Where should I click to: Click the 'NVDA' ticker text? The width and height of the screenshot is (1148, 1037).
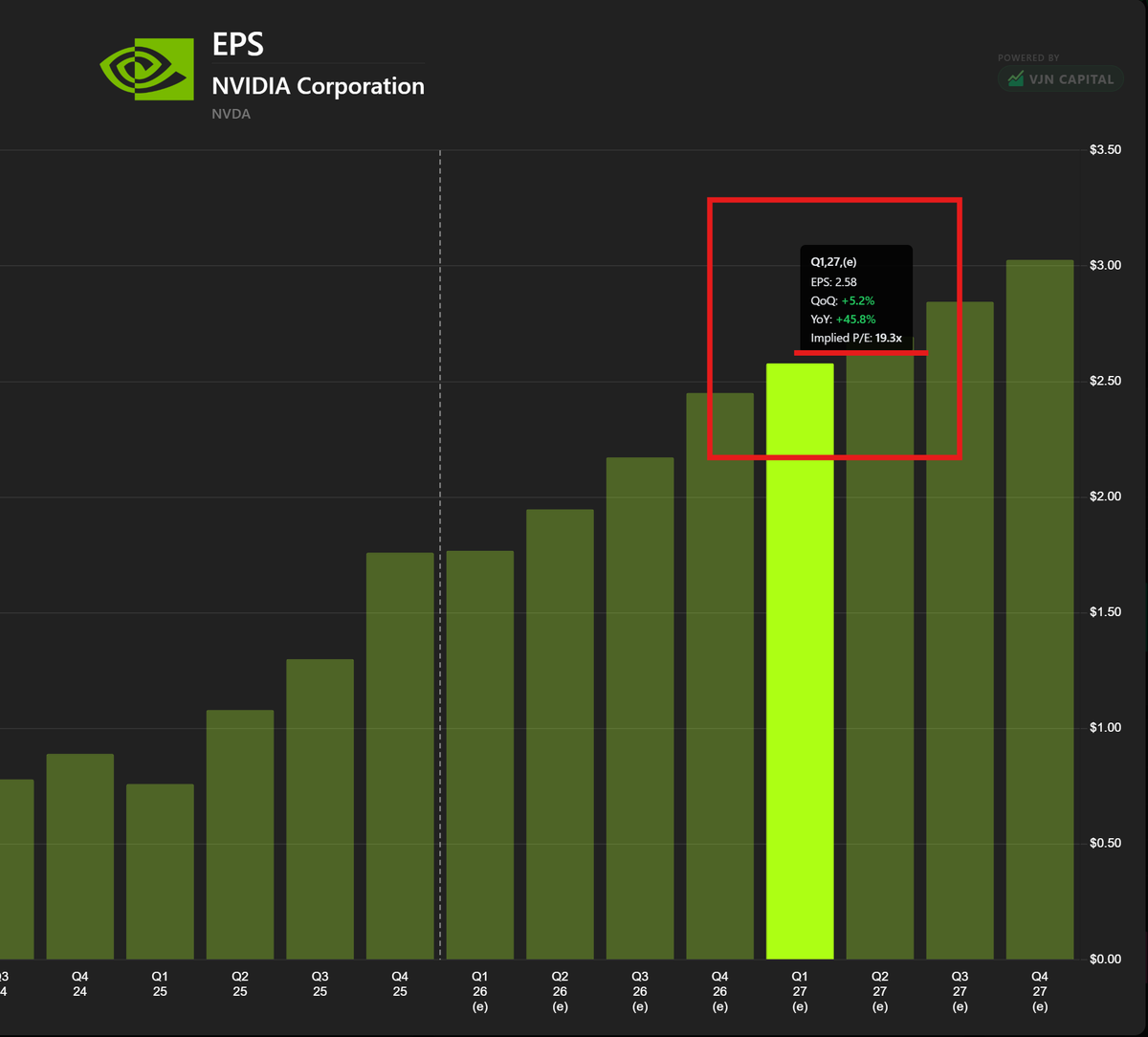[231, 114]
